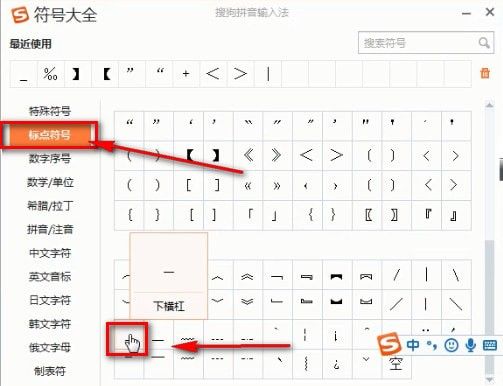The height and width of the screenshot is (386, 503).
Task: Click the scrollbar down arrow of the symbol list
Action: pos(489,380)
